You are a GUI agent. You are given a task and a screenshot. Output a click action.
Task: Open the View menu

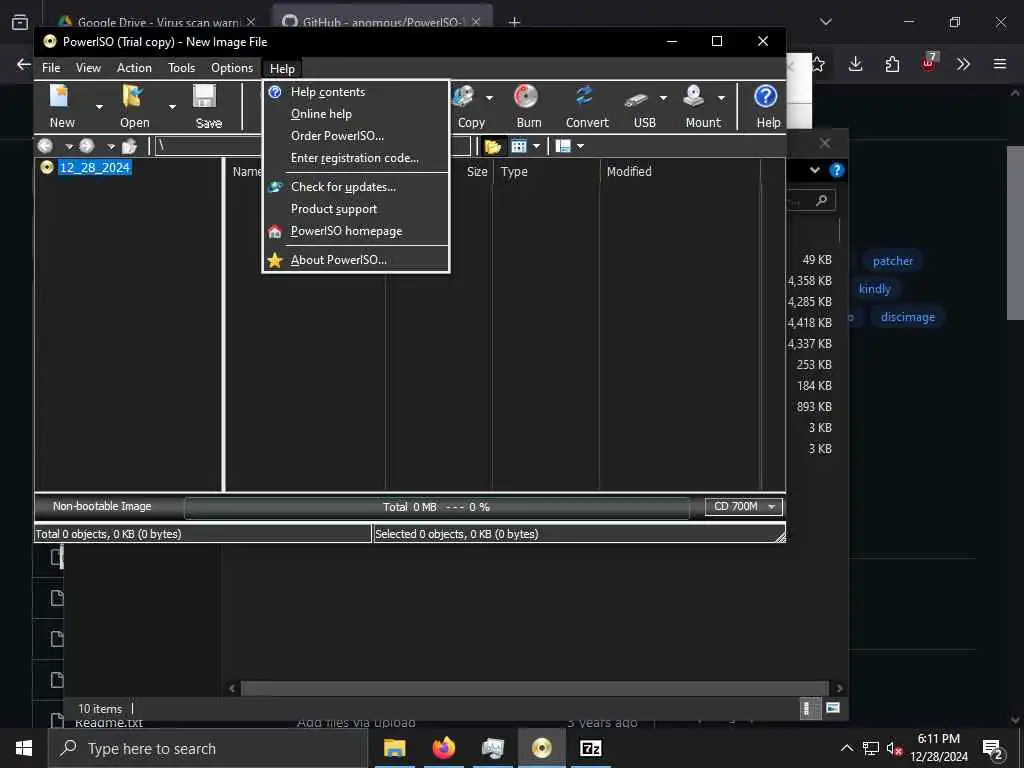coord(88,68)
